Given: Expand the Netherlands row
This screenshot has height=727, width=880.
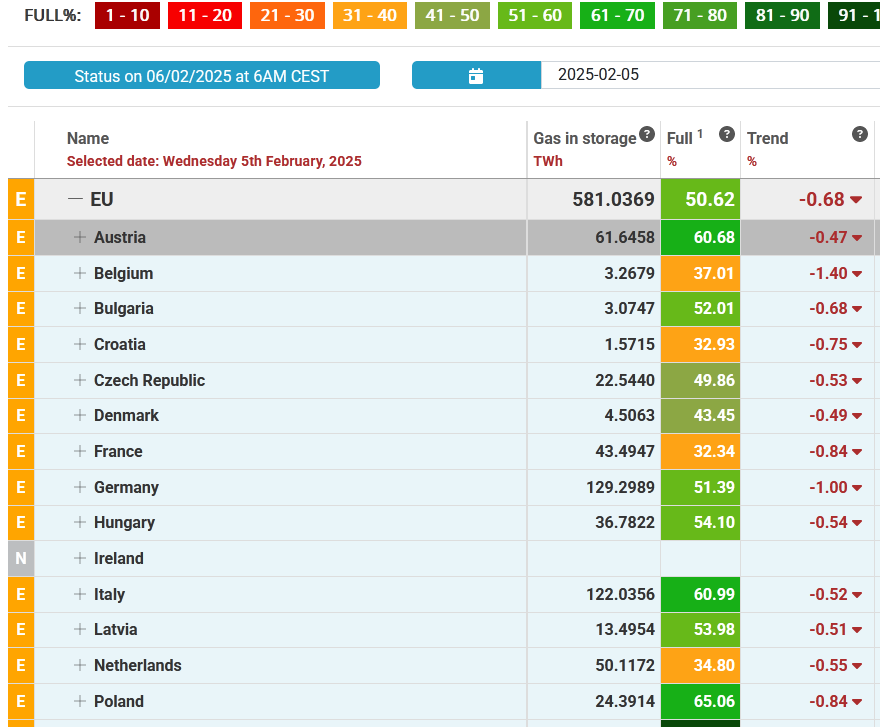Looking at the screenshot, I should coord(80,665).
